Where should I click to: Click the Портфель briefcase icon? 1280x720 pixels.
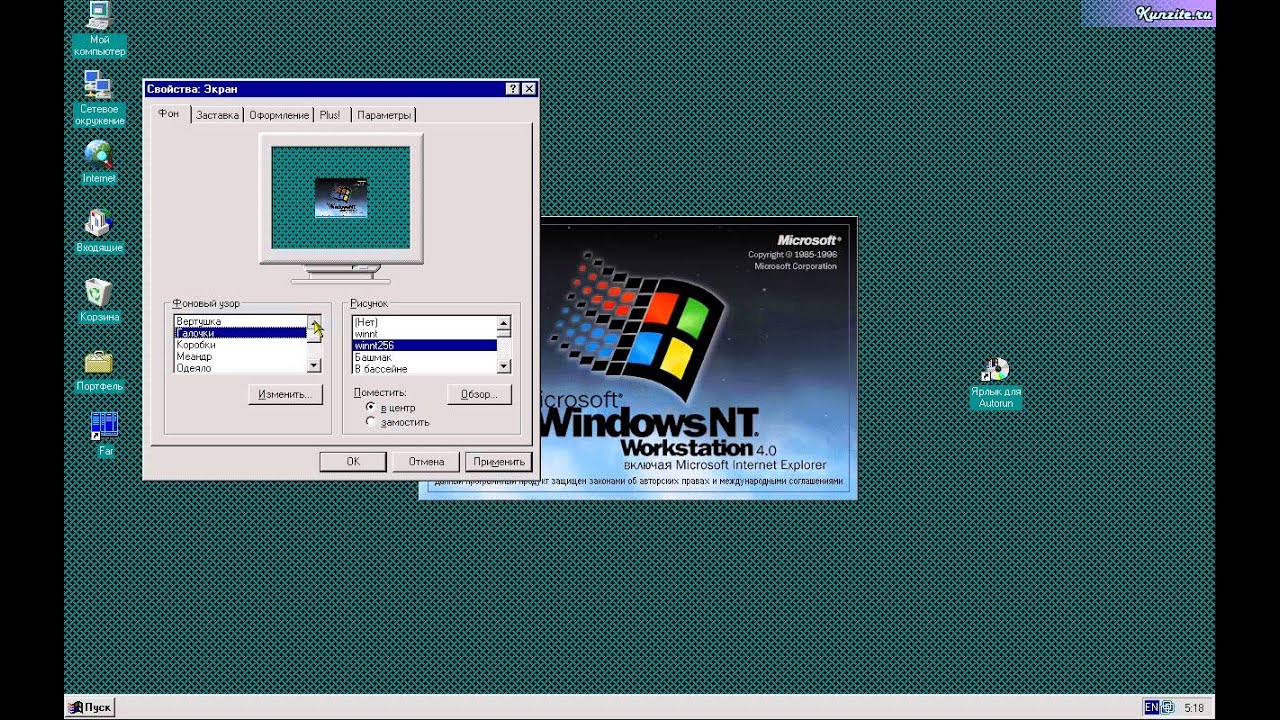[99, 370]
